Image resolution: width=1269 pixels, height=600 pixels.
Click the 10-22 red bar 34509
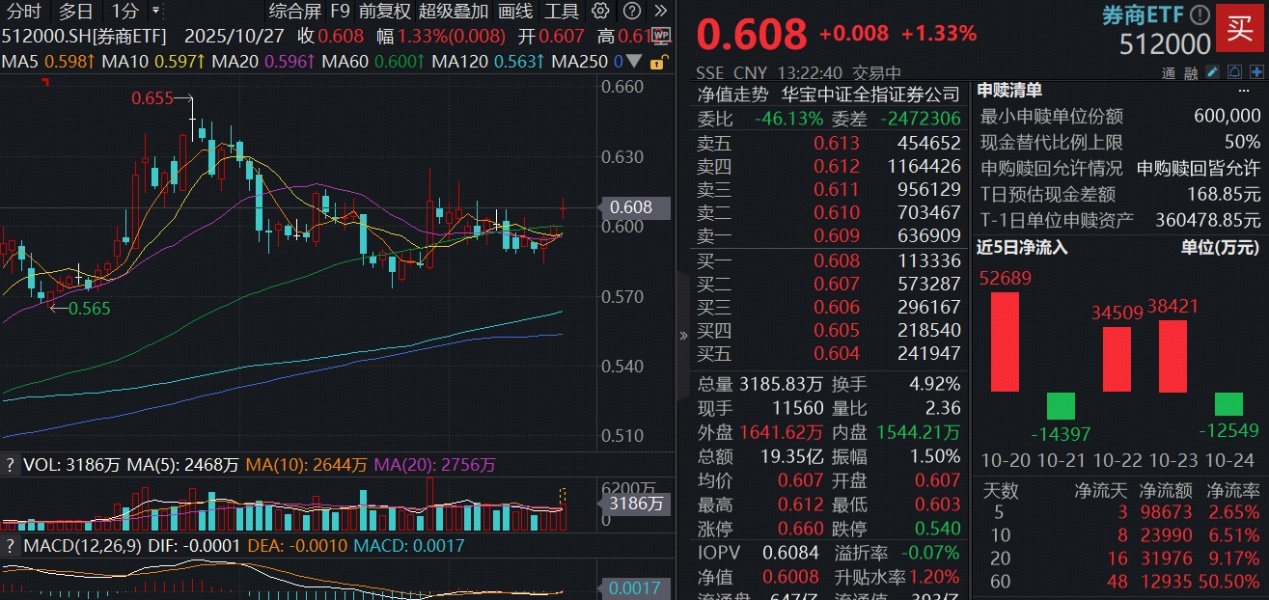coord(1117,359)
